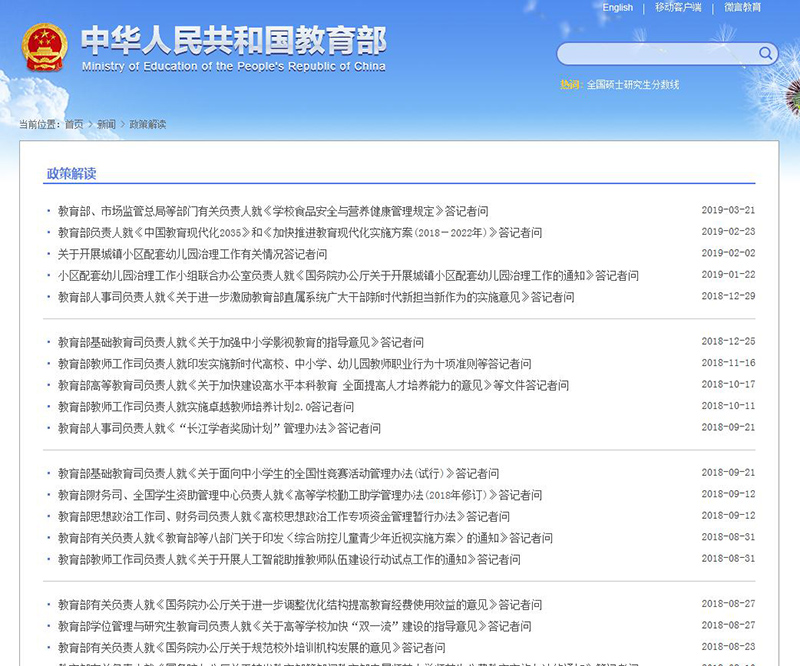Select hot word 全国硕士研究生分数线
This screenshot has width=800, height=666.
point(633,85)
